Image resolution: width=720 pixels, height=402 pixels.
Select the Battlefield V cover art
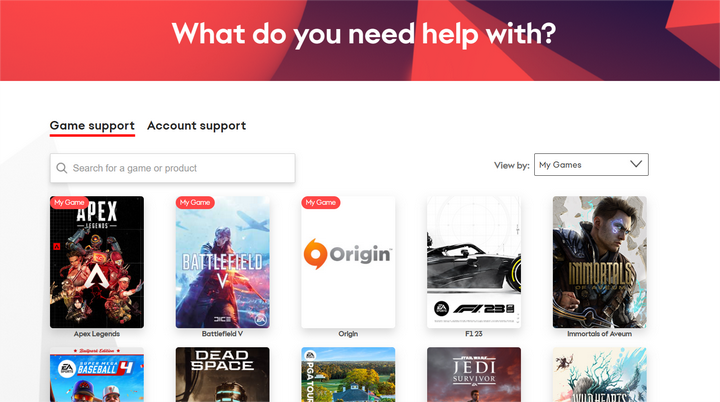point(223,262)
